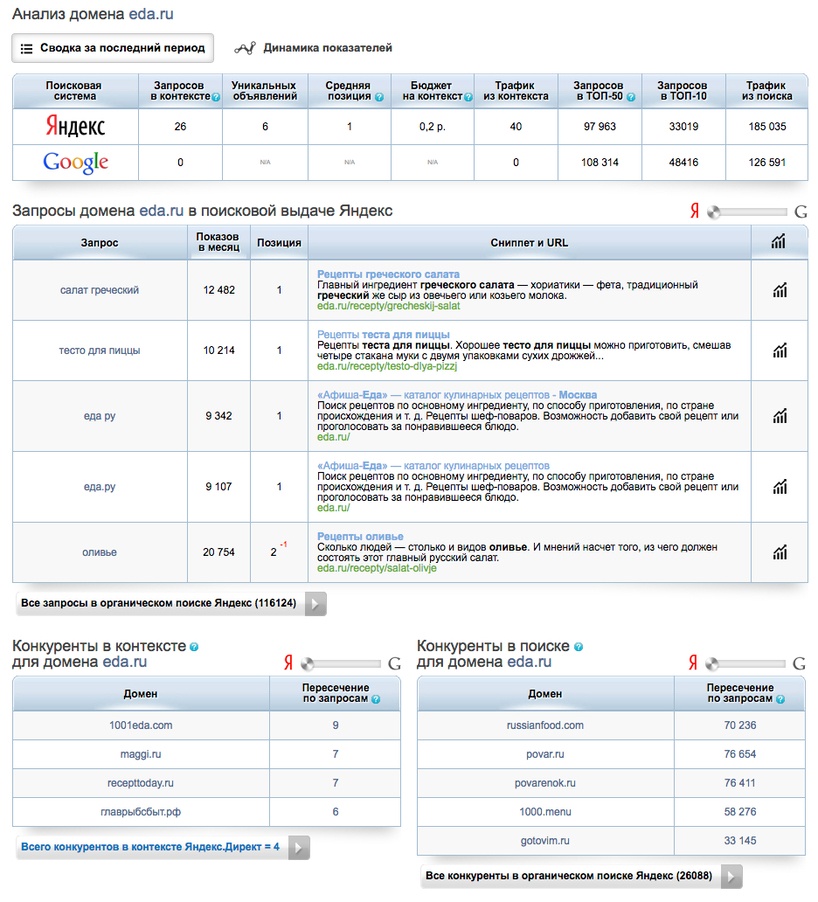Select Сводка за последний период tab

[x=112, y=48]
